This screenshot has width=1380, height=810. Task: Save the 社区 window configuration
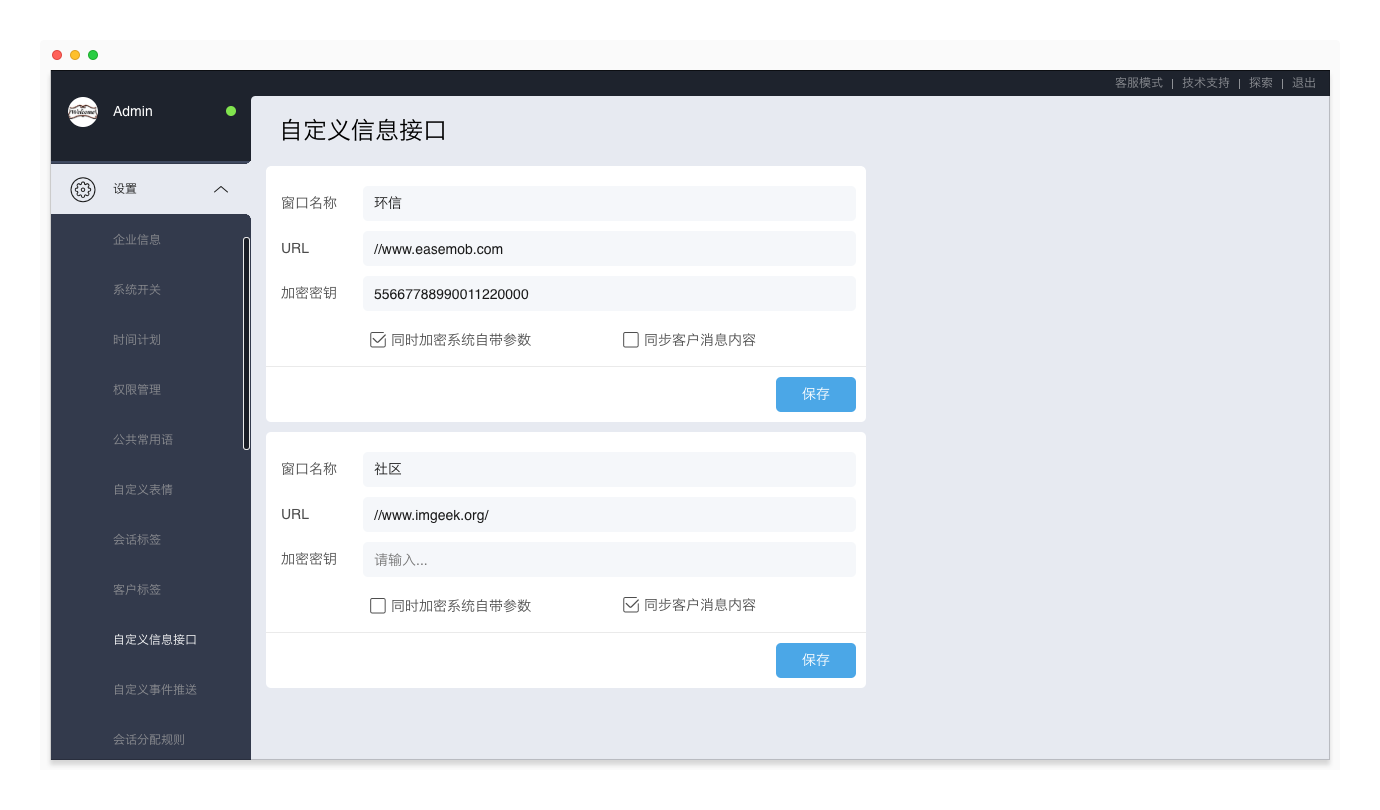815,660
